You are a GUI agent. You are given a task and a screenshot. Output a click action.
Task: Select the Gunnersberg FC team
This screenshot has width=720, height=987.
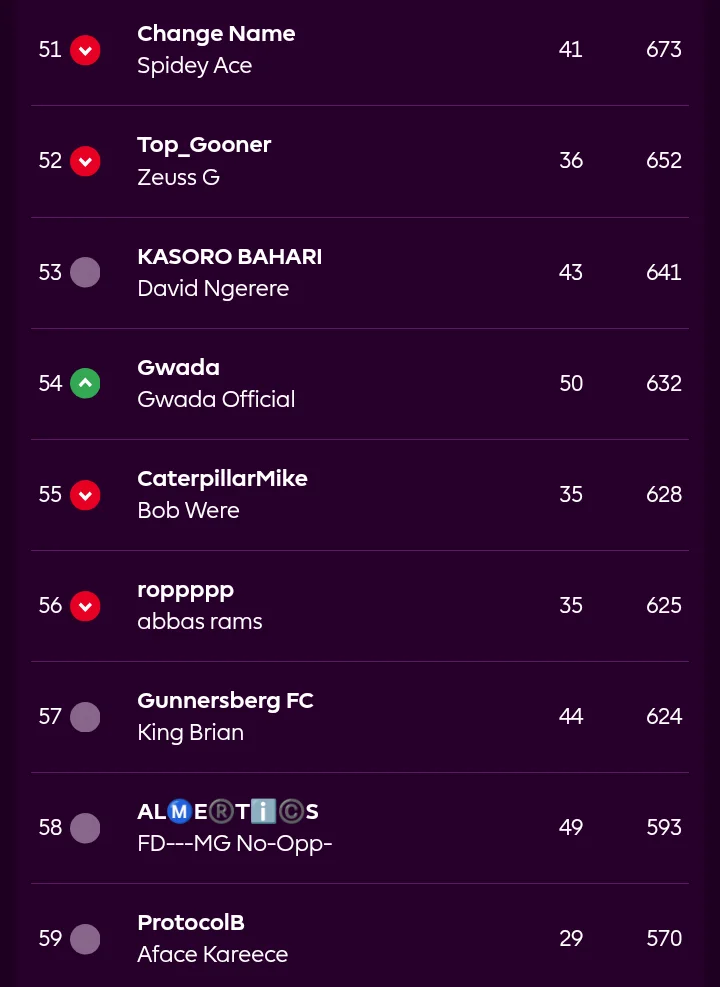225,701
